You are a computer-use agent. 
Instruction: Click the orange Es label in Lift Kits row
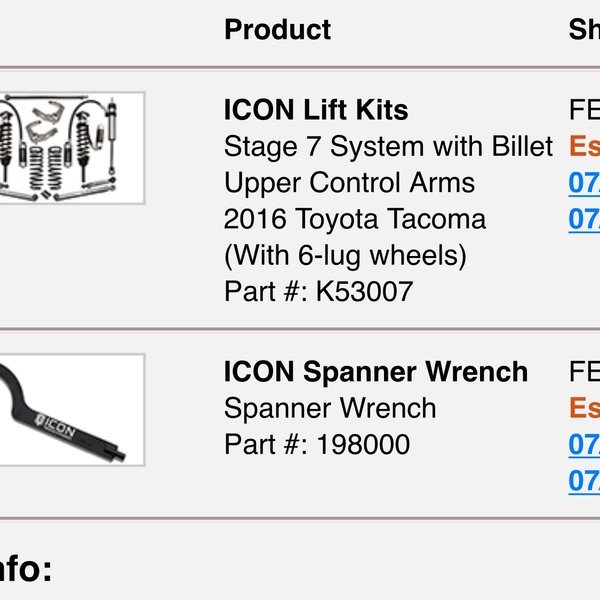(x=584, y=147)
